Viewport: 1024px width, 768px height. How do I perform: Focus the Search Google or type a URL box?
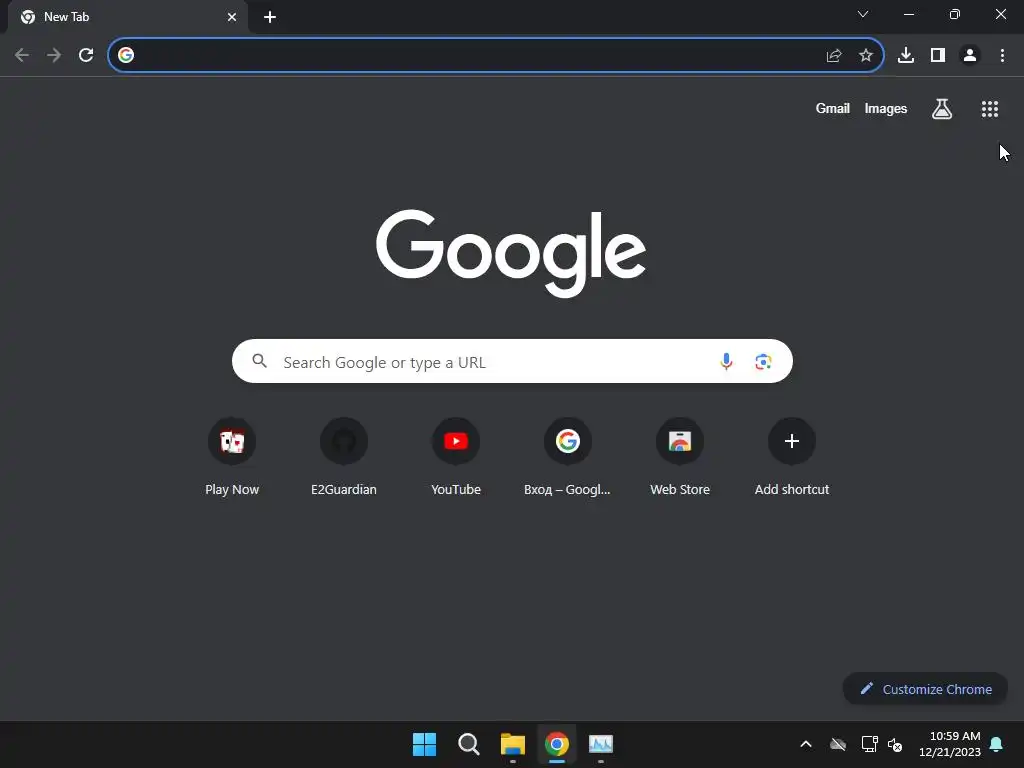(x=512, y=361)
